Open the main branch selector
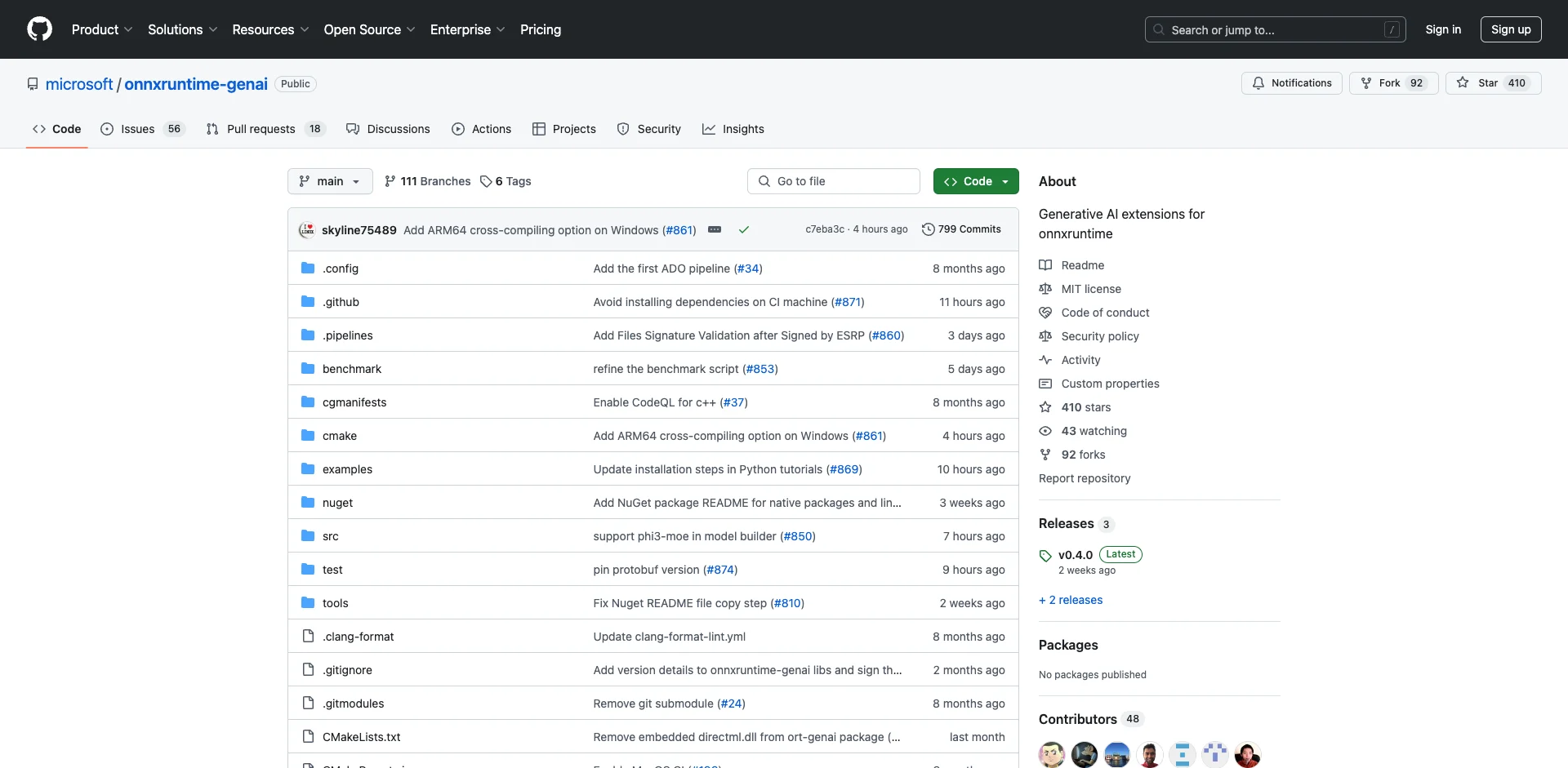 [330, 181]
